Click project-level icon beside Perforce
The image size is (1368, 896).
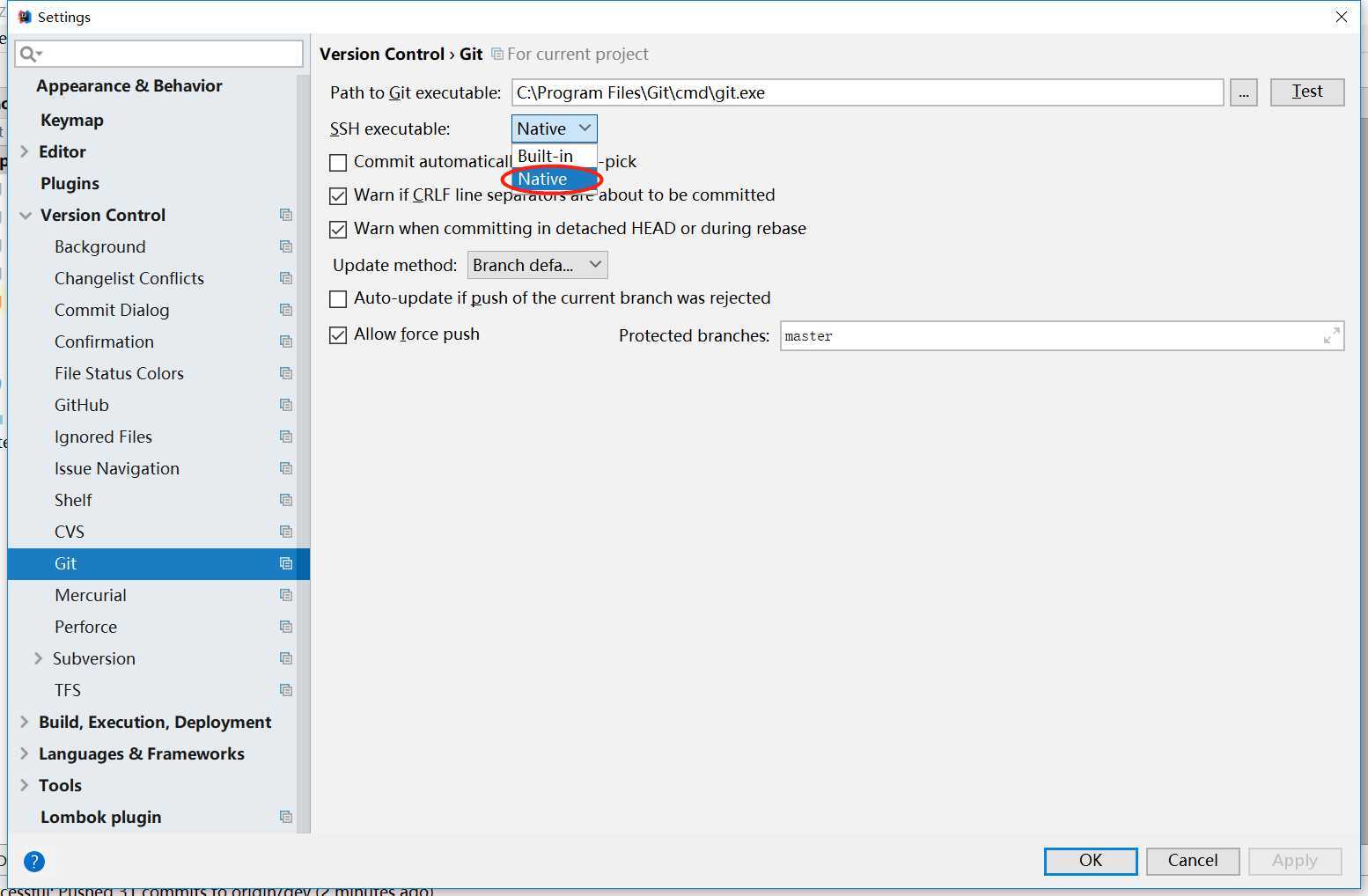(x=286, y=627)
